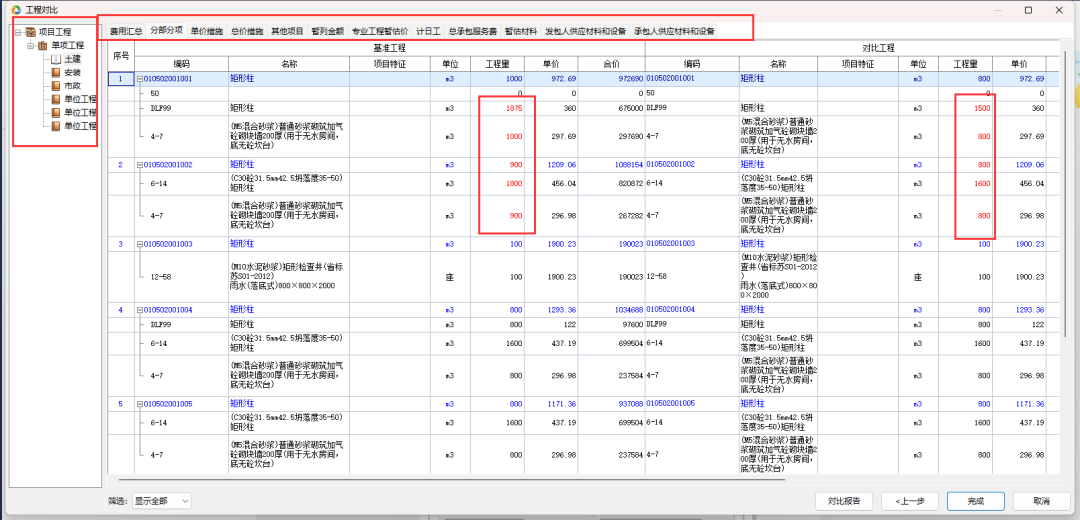Collapse the 单项工程 tree branch

[x=31, y=46]
